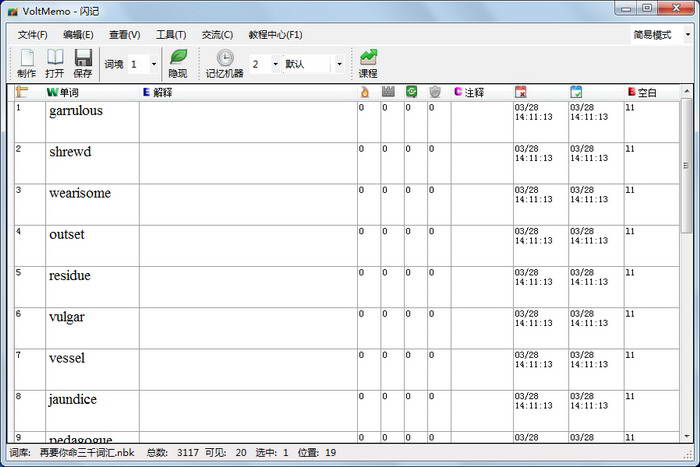Click 总数: 3117 in the status bar
700x467 pixels.
(173, 453)
